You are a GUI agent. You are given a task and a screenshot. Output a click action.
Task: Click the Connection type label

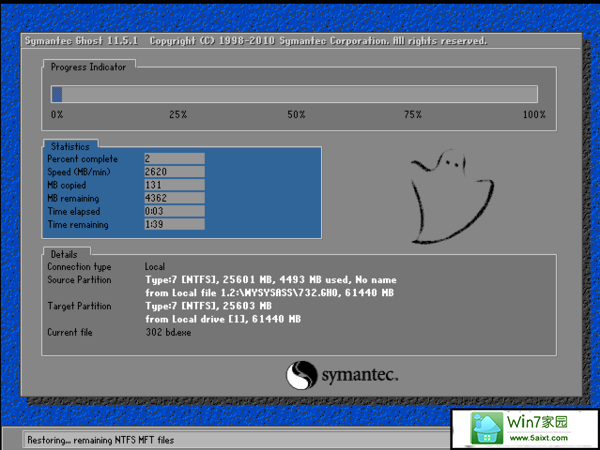coord(79,267)
